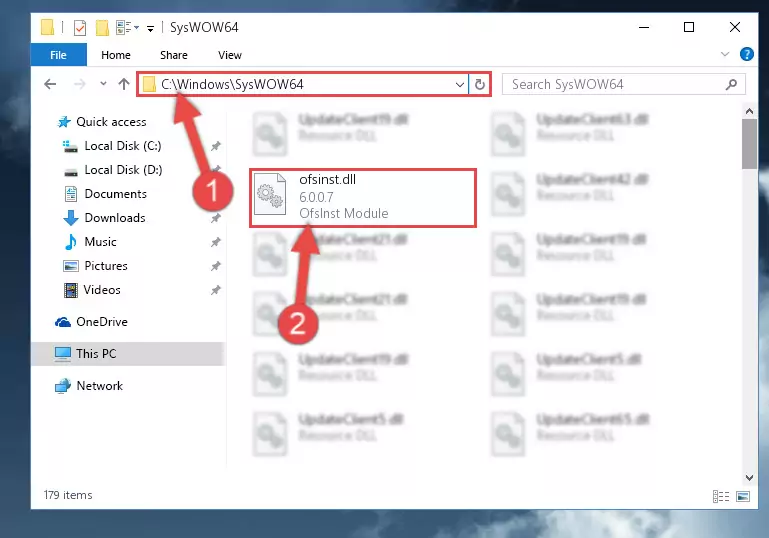Select the ofsinst.dll file

click(363, 198)
